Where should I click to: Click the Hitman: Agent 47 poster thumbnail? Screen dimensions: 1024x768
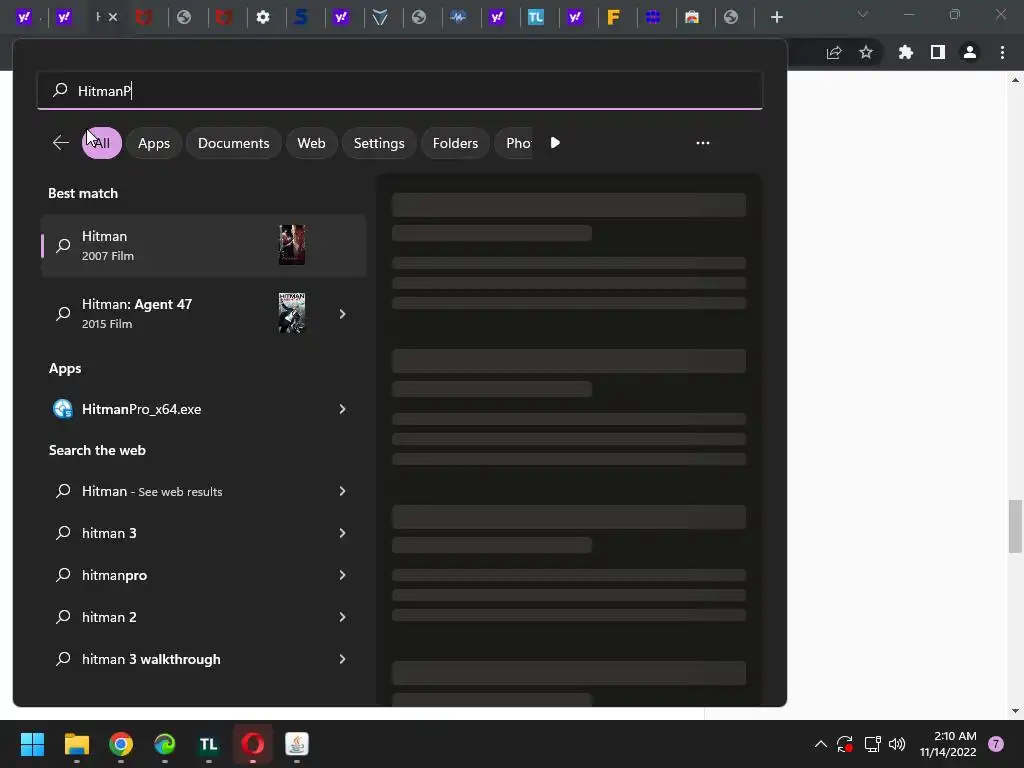click(x=292, y=313)
